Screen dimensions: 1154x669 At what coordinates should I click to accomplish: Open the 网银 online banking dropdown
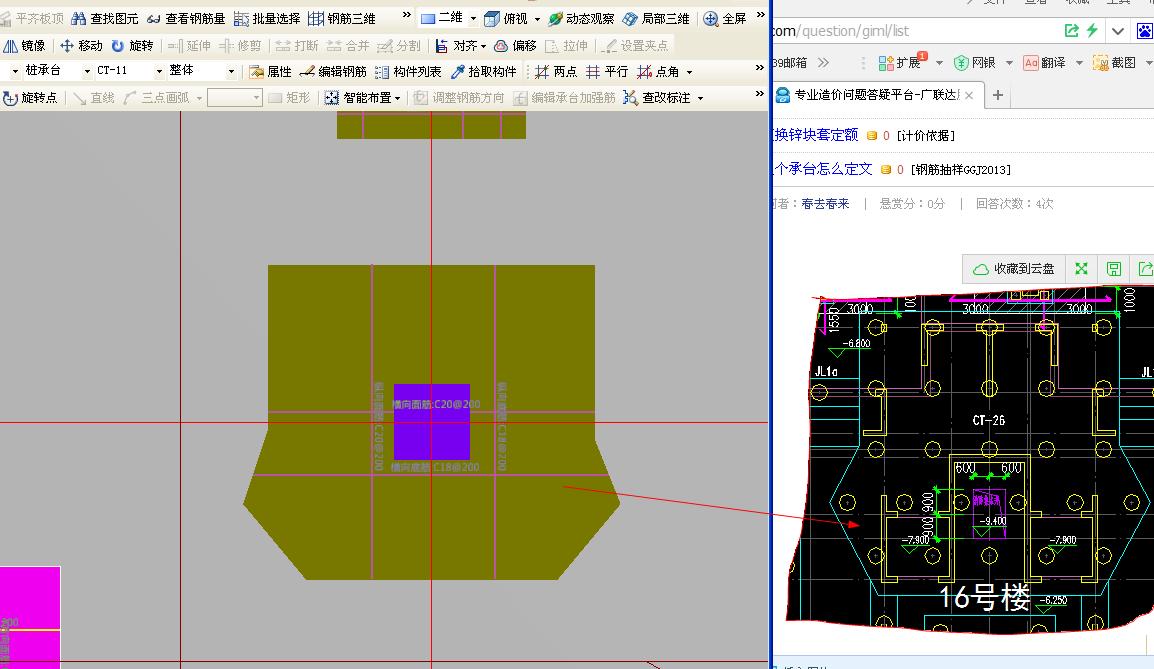(1009, 63)
